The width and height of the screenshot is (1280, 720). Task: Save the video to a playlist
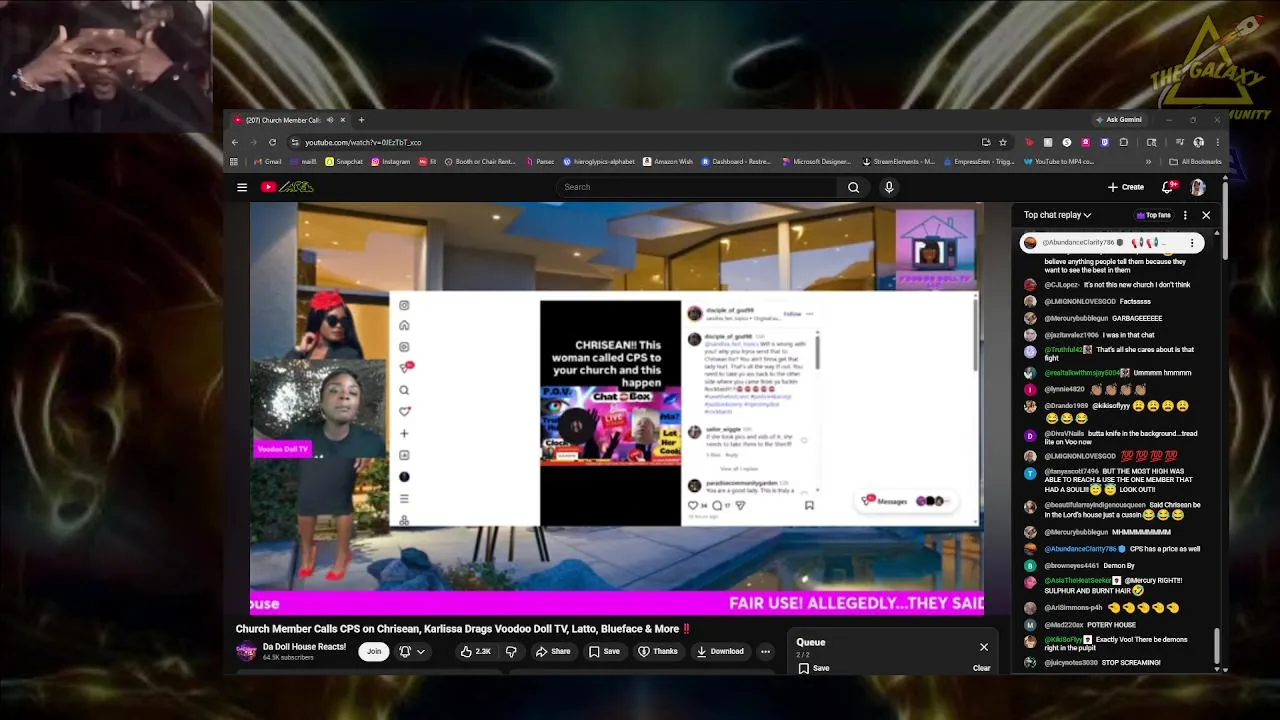click(x=605, y=652)
